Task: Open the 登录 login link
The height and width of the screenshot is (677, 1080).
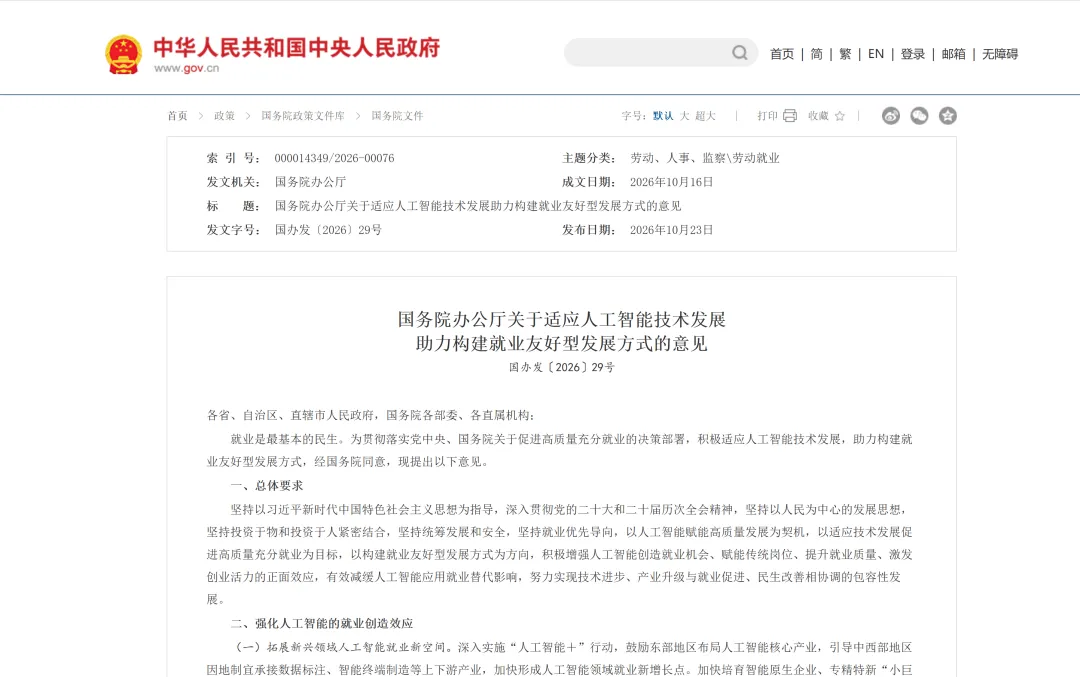Action: click(913, 54)
